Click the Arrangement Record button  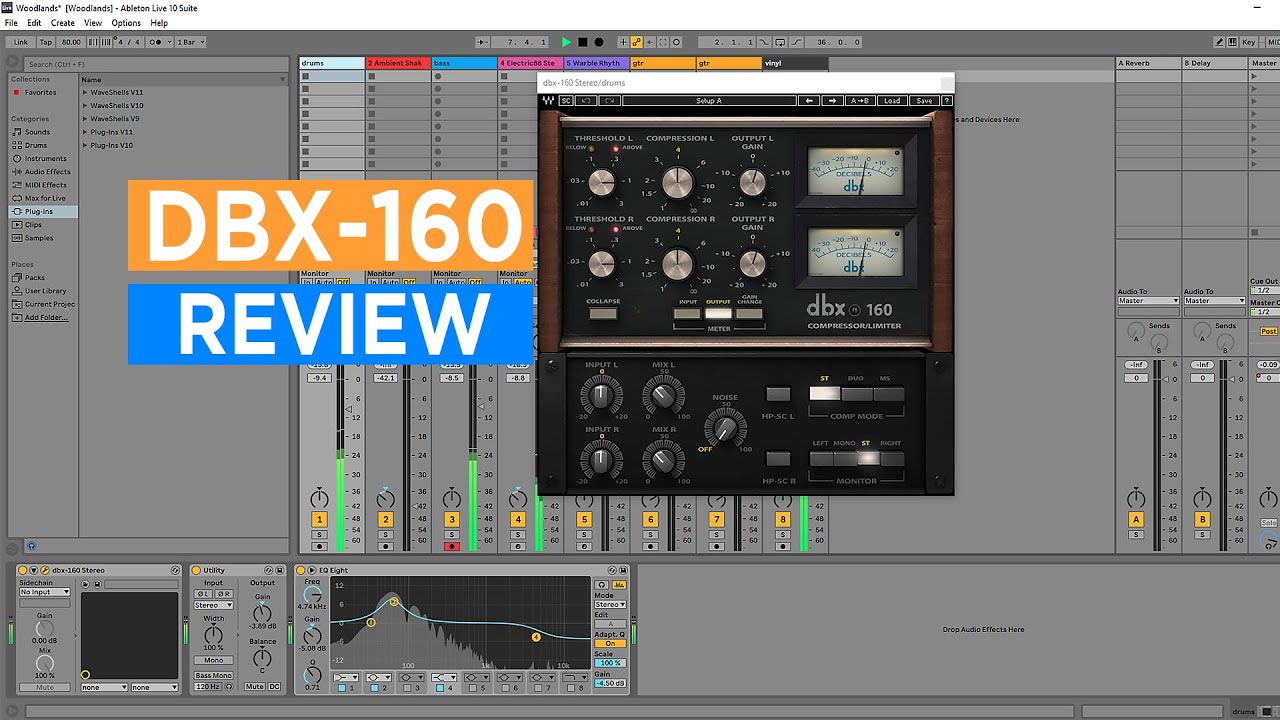pyautogui.click(x=599, y=42)
